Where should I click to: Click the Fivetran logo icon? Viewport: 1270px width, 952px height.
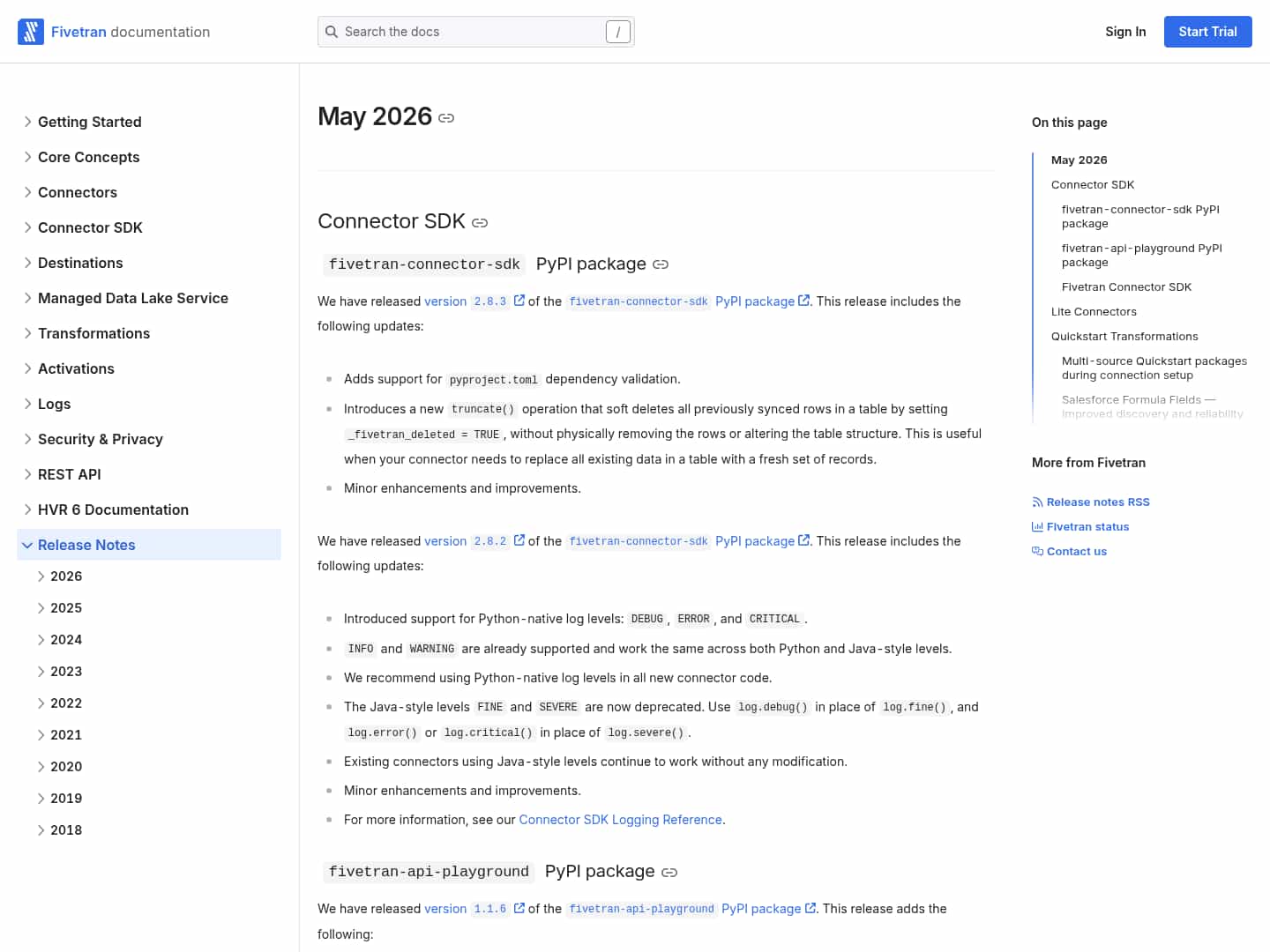tap(31, 32)
